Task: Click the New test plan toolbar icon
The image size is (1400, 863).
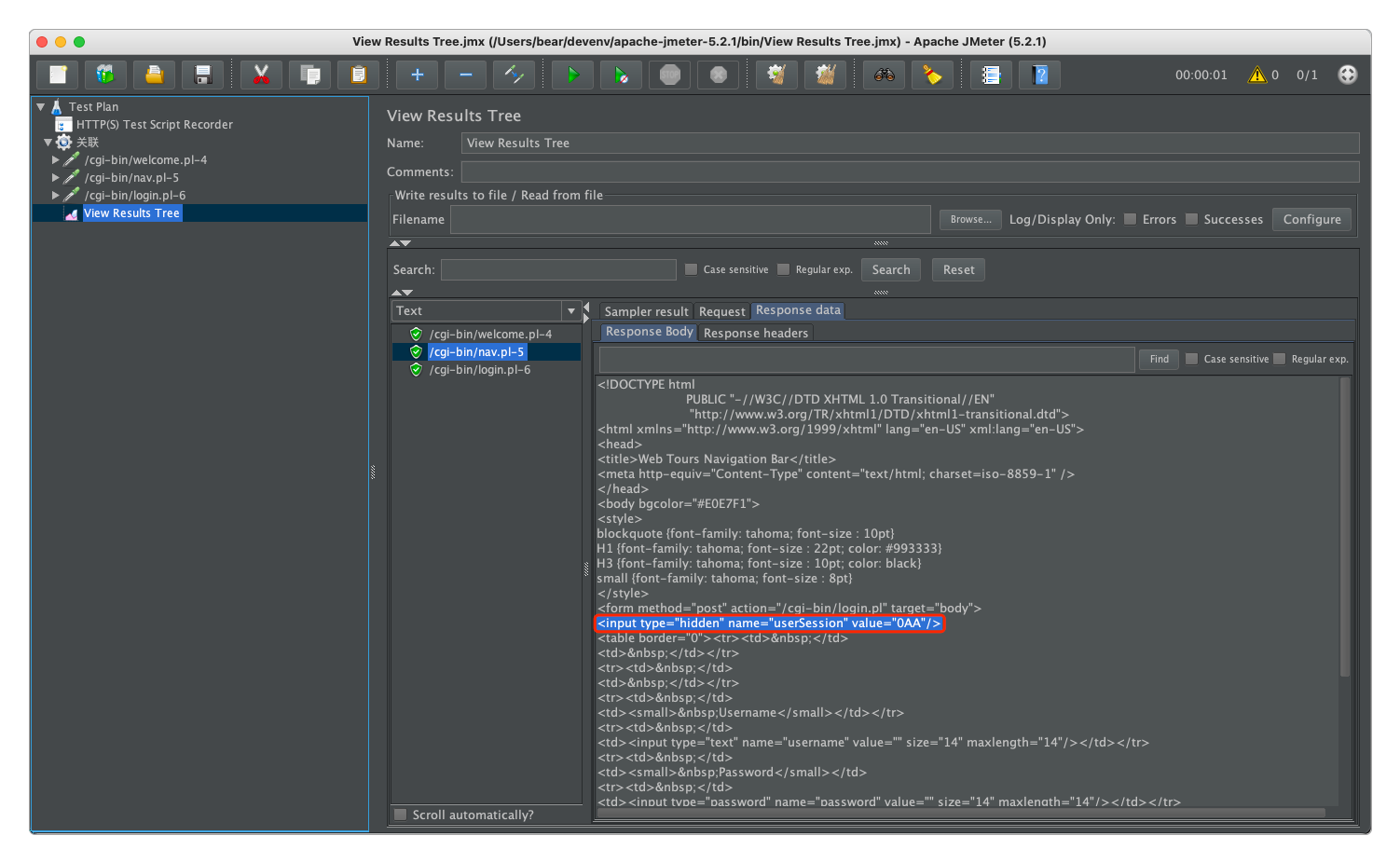Action: click(x=58, y=75)
